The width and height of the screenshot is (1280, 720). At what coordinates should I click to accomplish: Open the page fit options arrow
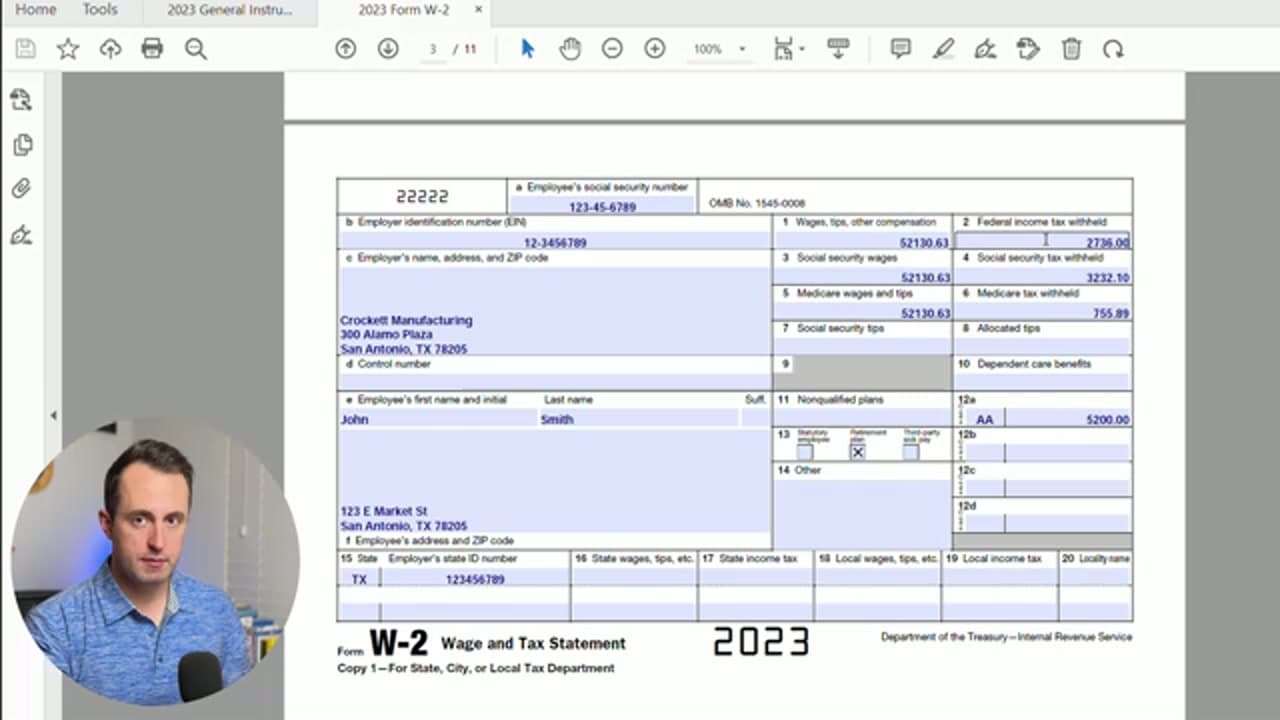[802, 49]
